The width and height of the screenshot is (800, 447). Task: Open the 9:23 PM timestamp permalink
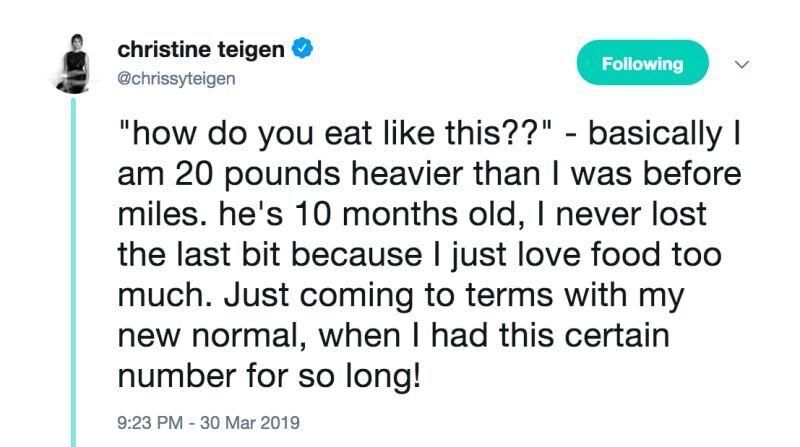(x=150, y=423)
